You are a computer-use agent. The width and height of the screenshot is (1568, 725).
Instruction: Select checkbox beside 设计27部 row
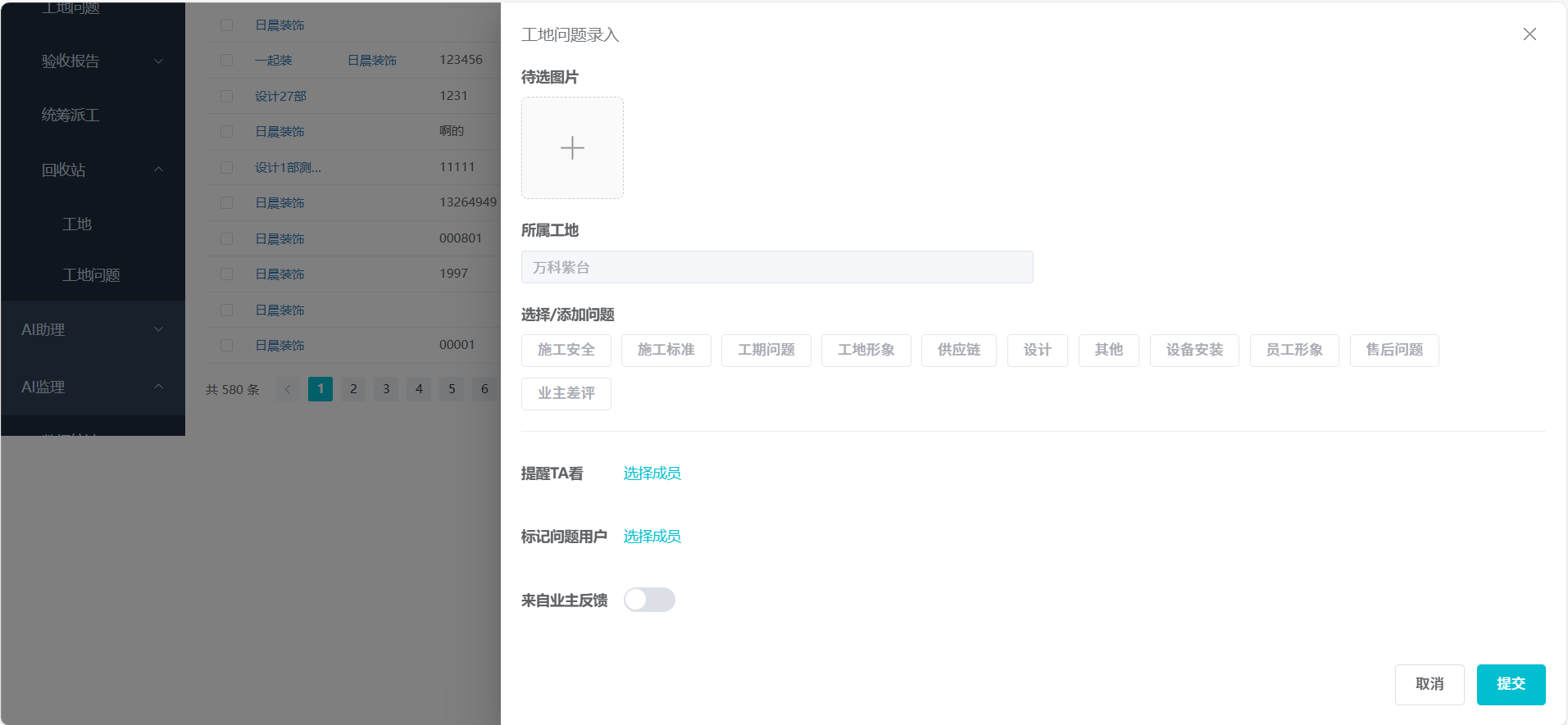(227, 97)
